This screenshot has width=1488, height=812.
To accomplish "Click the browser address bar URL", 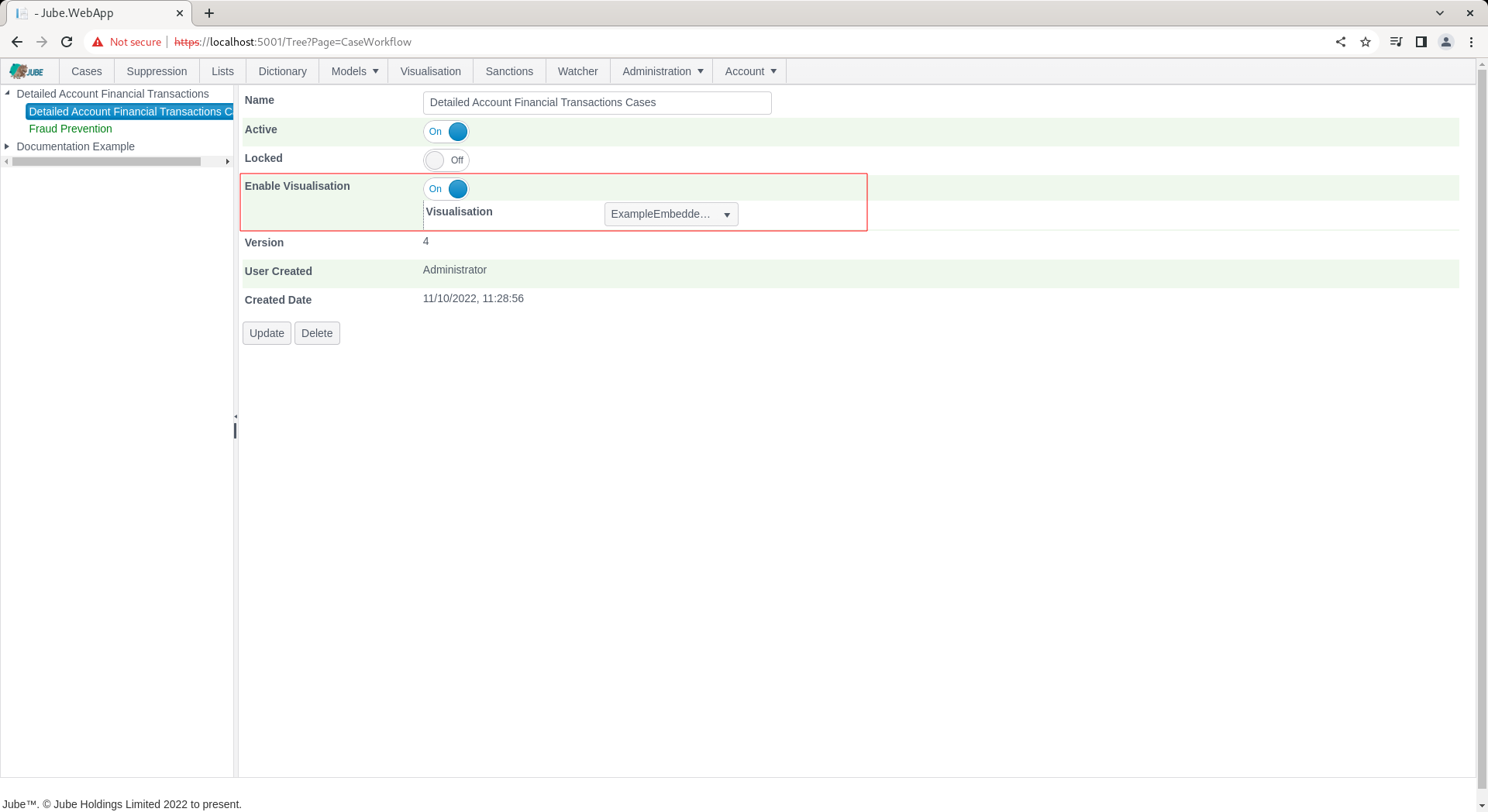I will click(293, 42).
